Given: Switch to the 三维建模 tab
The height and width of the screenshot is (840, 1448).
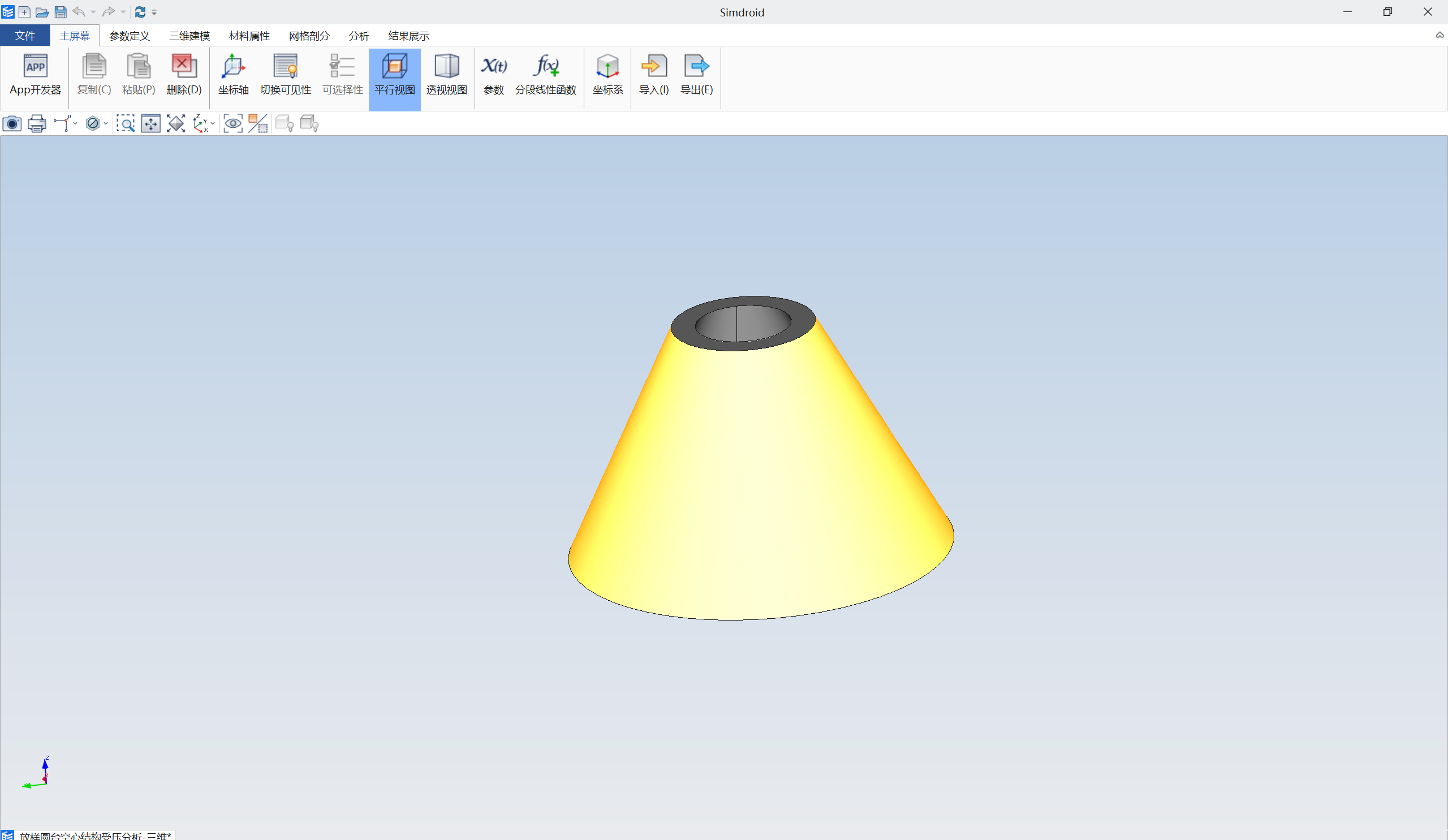Looking at the screenshot, I should pyautogui.click(x=189, y=36).
